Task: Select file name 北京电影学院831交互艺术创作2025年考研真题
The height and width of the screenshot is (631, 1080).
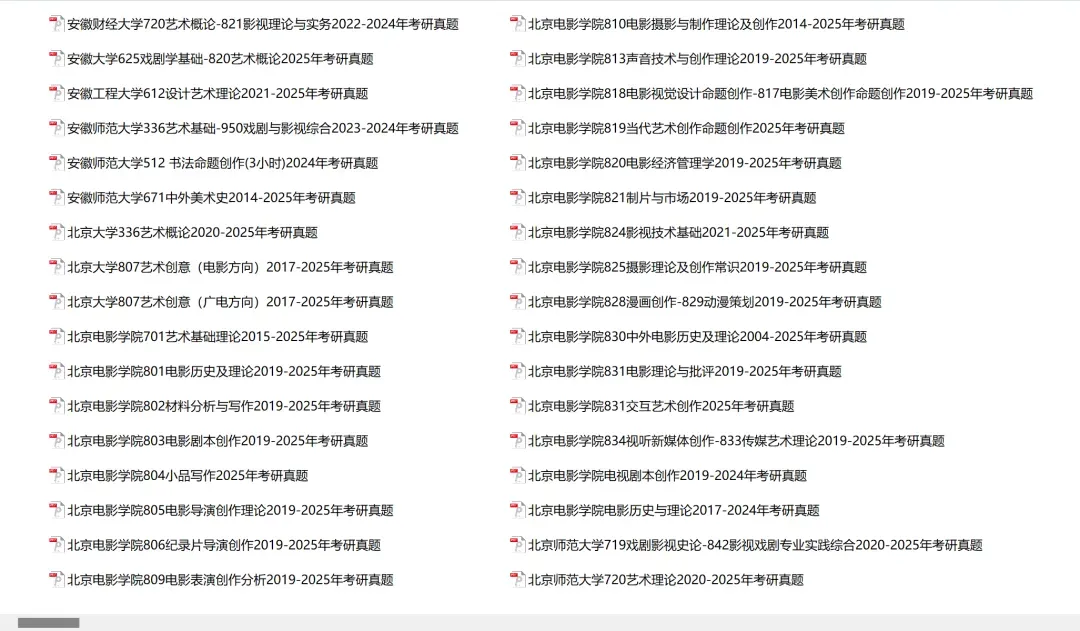Action: click(x=661, y=406)
